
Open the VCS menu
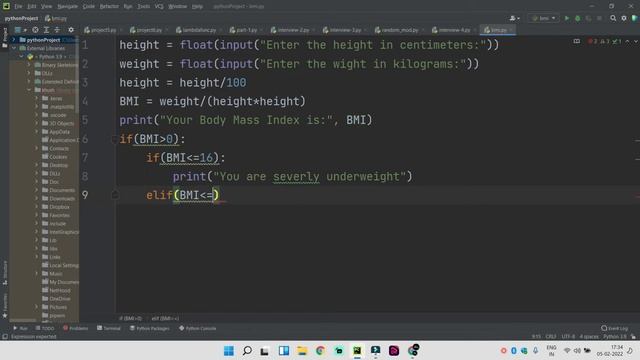(159, 7)
